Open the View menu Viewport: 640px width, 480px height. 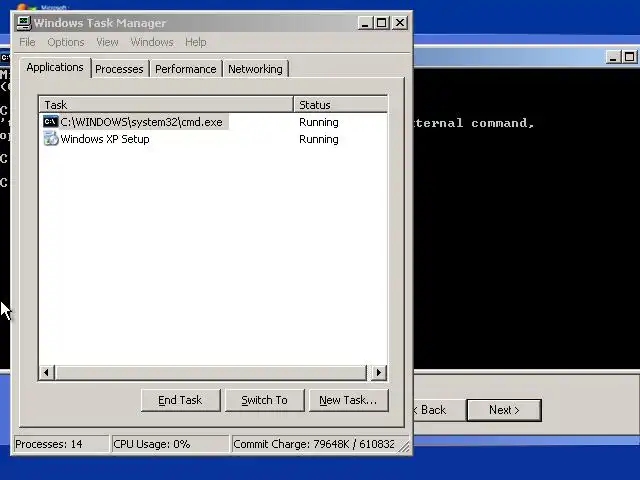107,42
